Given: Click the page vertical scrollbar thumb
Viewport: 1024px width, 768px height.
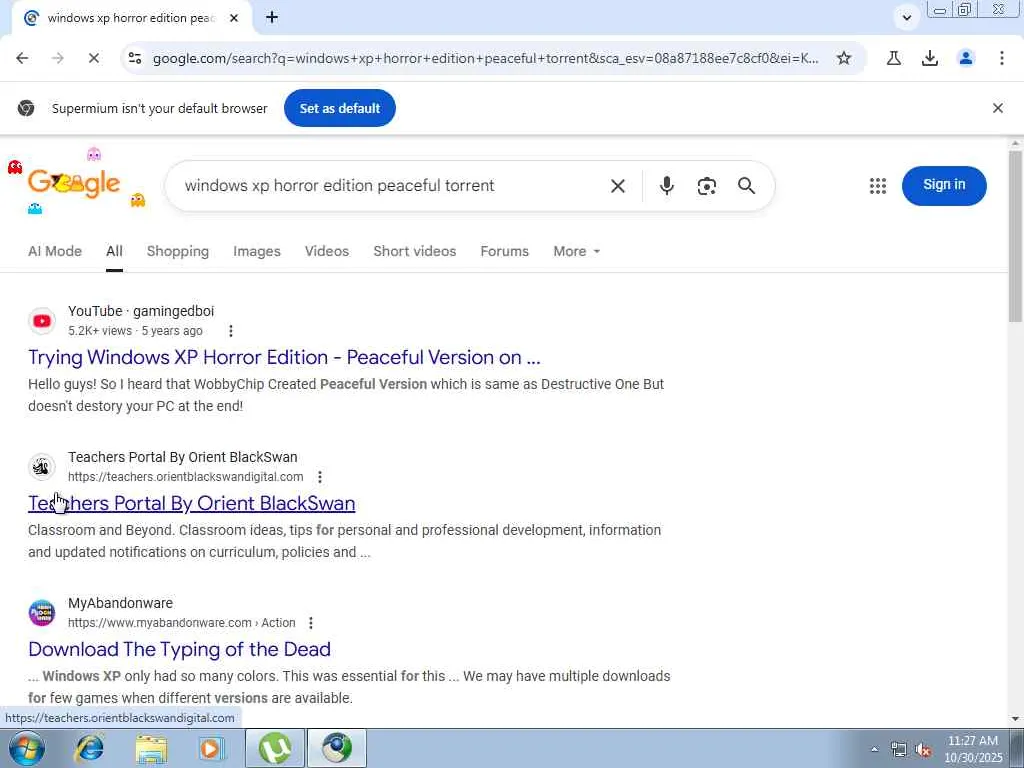Looking at the screenshot, I should point(1015,235).
